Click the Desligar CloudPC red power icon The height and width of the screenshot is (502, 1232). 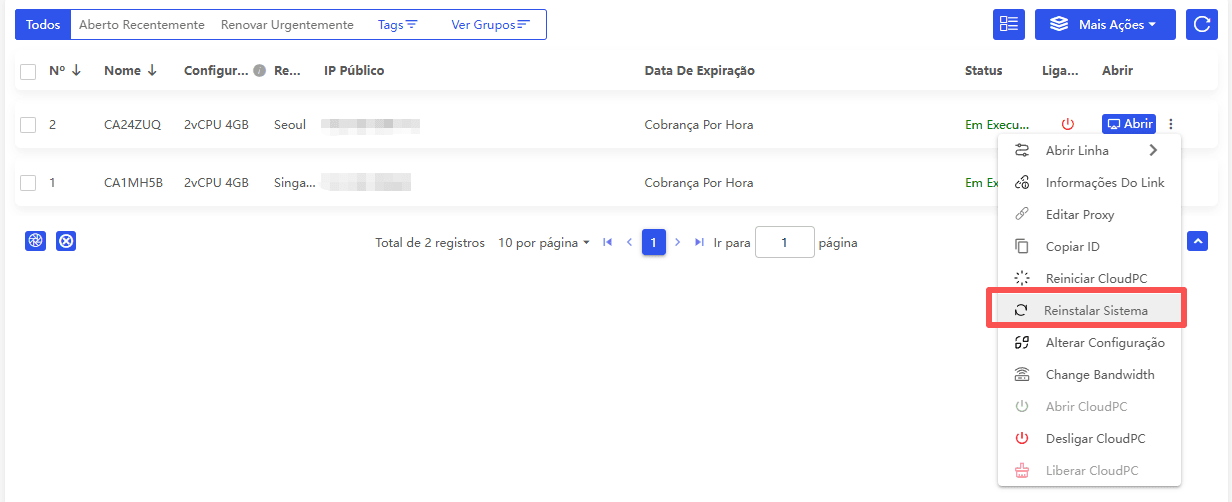(1022, 439)
